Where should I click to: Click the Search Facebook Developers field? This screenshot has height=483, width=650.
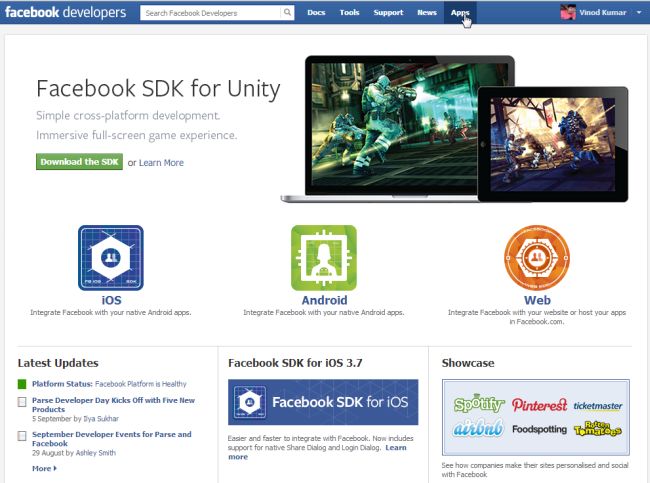point(211,13)
